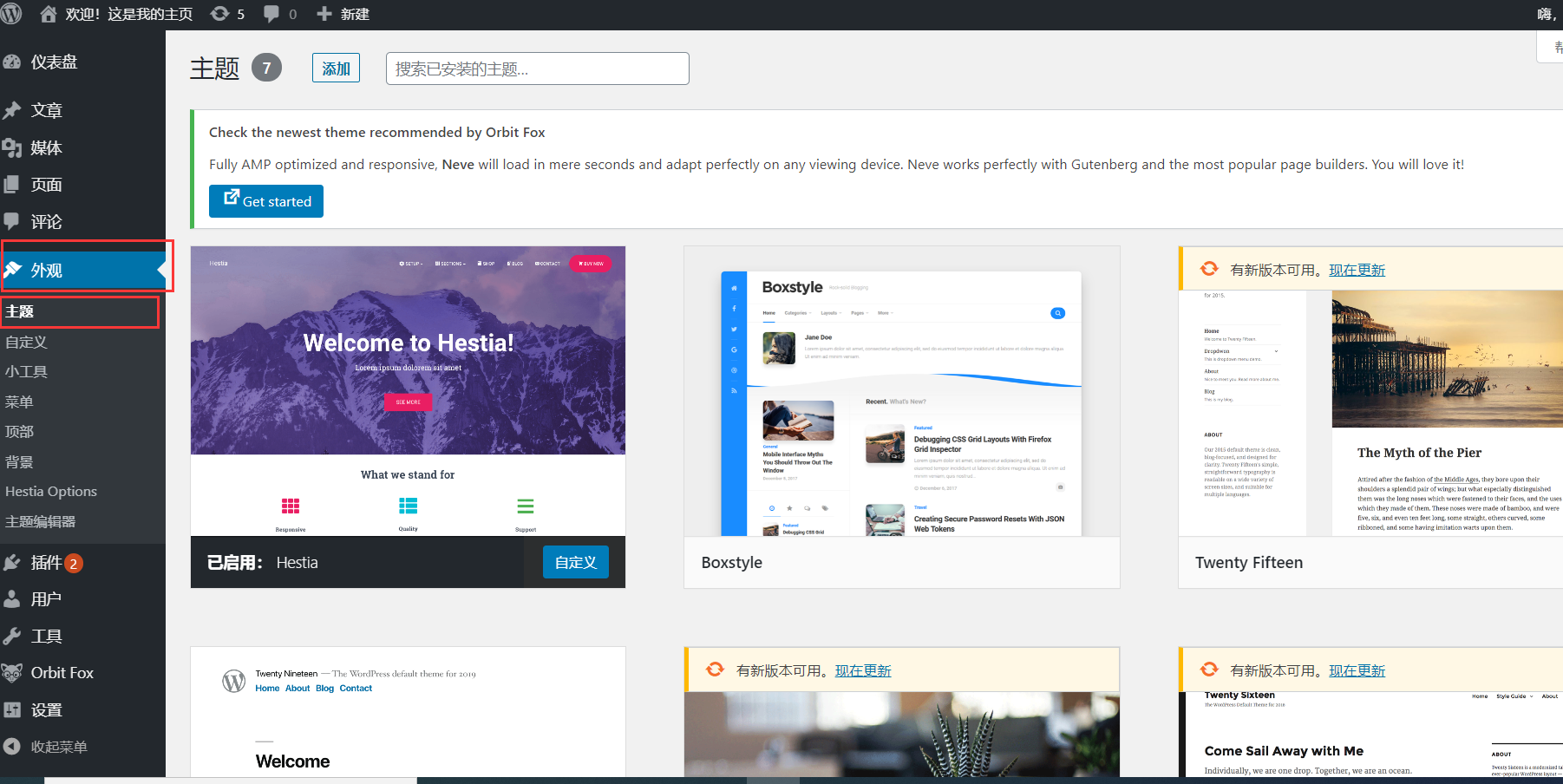Click the 页面 pages icon

point(11,184)
